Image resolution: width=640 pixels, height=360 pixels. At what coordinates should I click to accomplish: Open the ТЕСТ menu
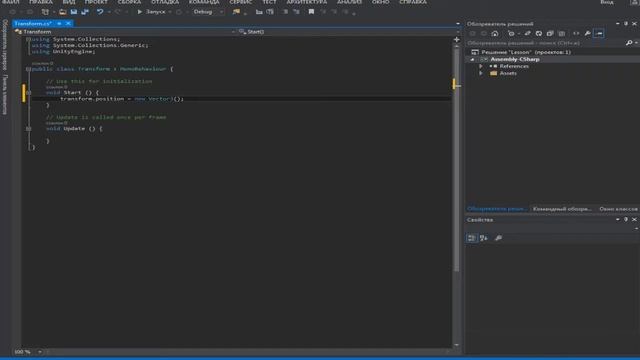(x=269, y=2)
